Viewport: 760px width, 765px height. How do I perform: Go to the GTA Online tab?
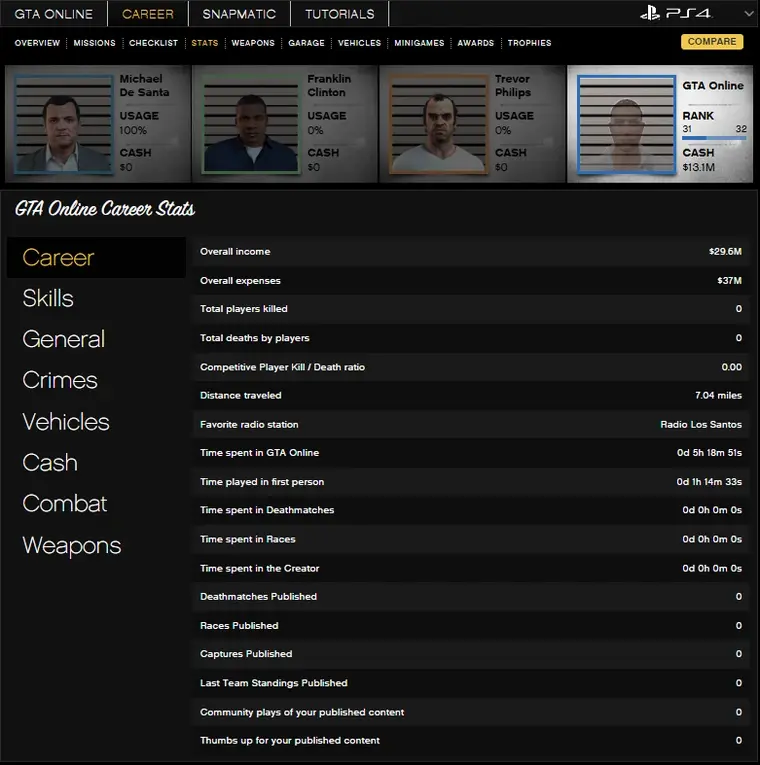(54, 14)
